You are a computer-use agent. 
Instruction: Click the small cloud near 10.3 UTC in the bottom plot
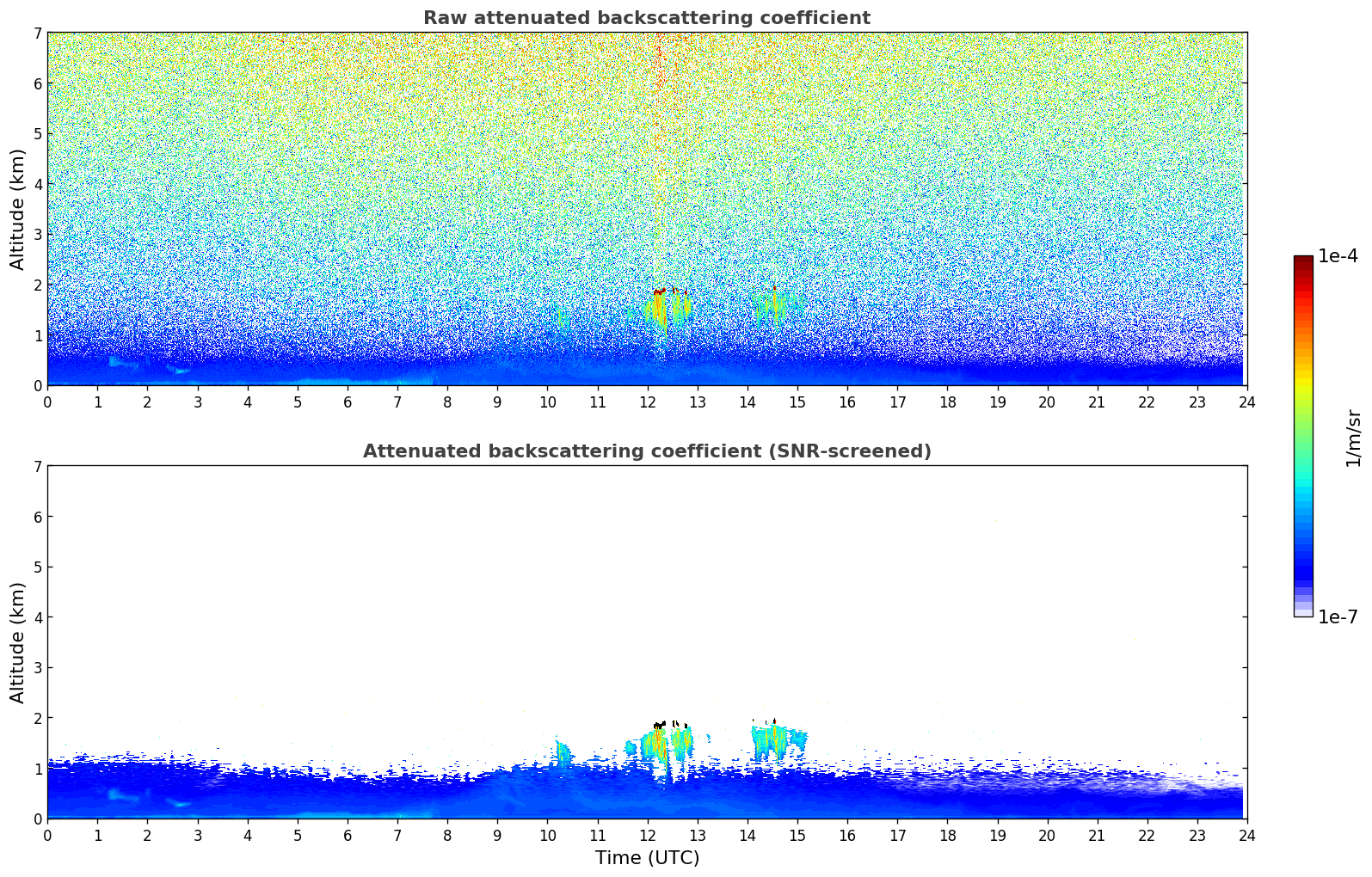pos(563,755)
